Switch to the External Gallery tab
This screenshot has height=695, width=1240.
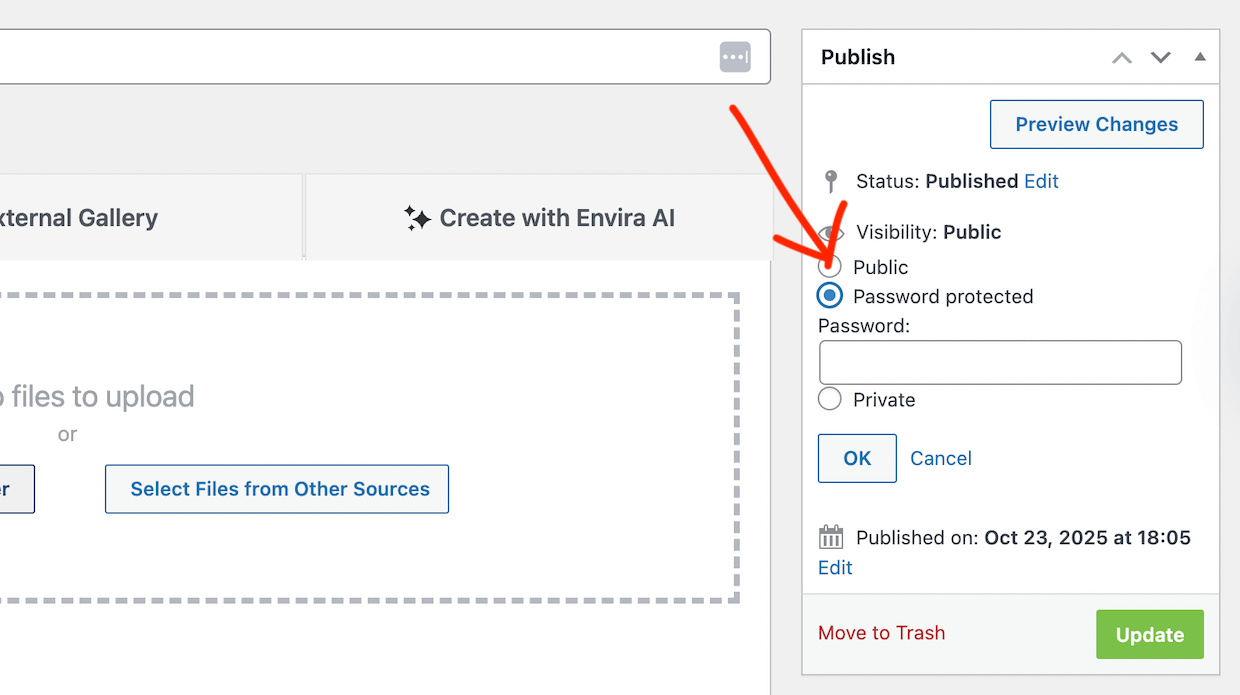[x=151, y=217]
